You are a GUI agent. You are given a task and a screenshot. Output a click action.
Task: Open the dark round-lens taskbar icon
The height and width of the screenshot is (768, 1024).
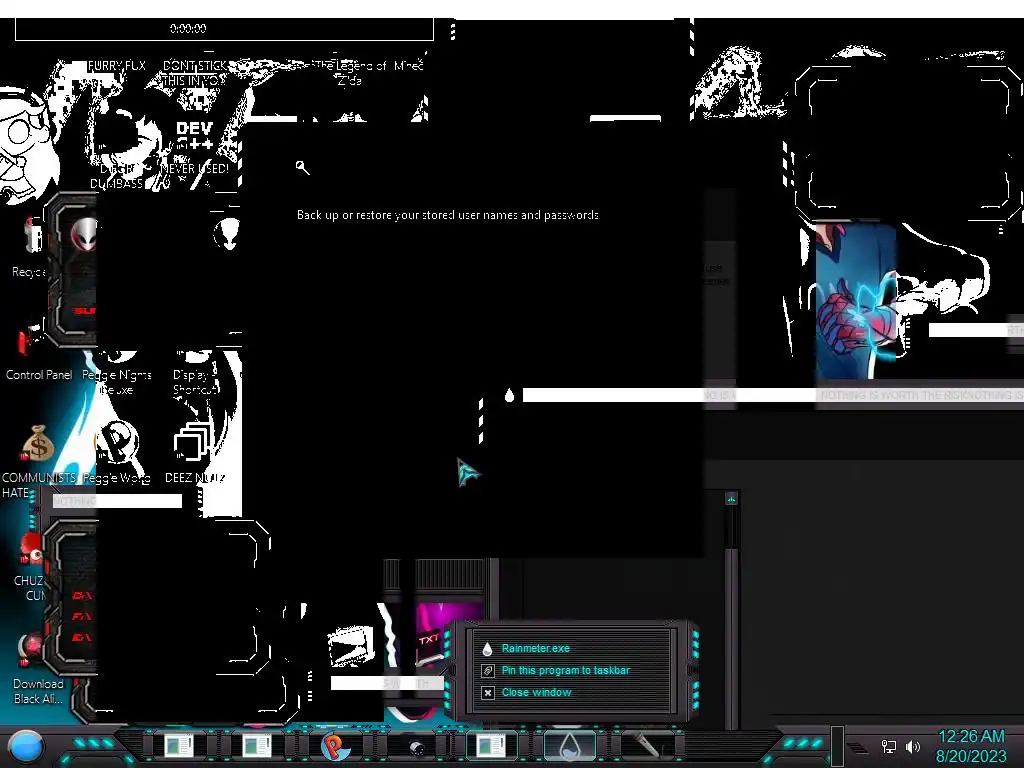point(415,746)
